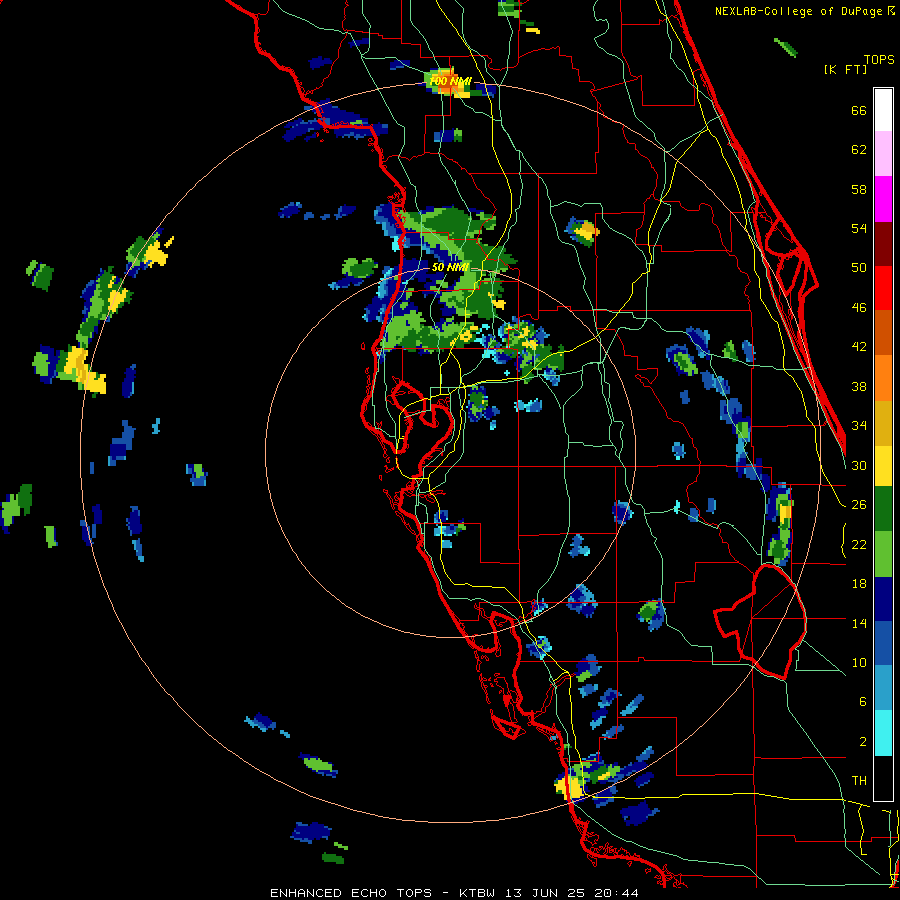The height and width of the screenshot is (900, 900).
Task: Click the '20:44' timestamp
Action: (616, 893)
